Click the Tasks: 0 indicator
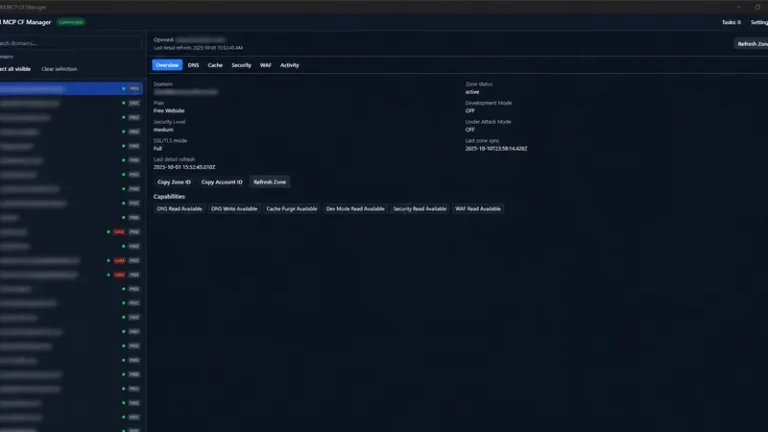 731,23
